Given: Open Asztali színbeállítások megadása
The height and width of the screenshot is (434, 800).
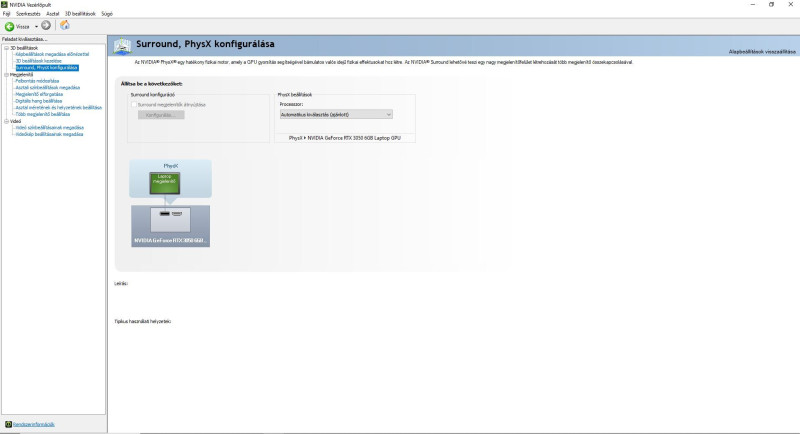Looking at the screenshot, I should coord(47,87).
